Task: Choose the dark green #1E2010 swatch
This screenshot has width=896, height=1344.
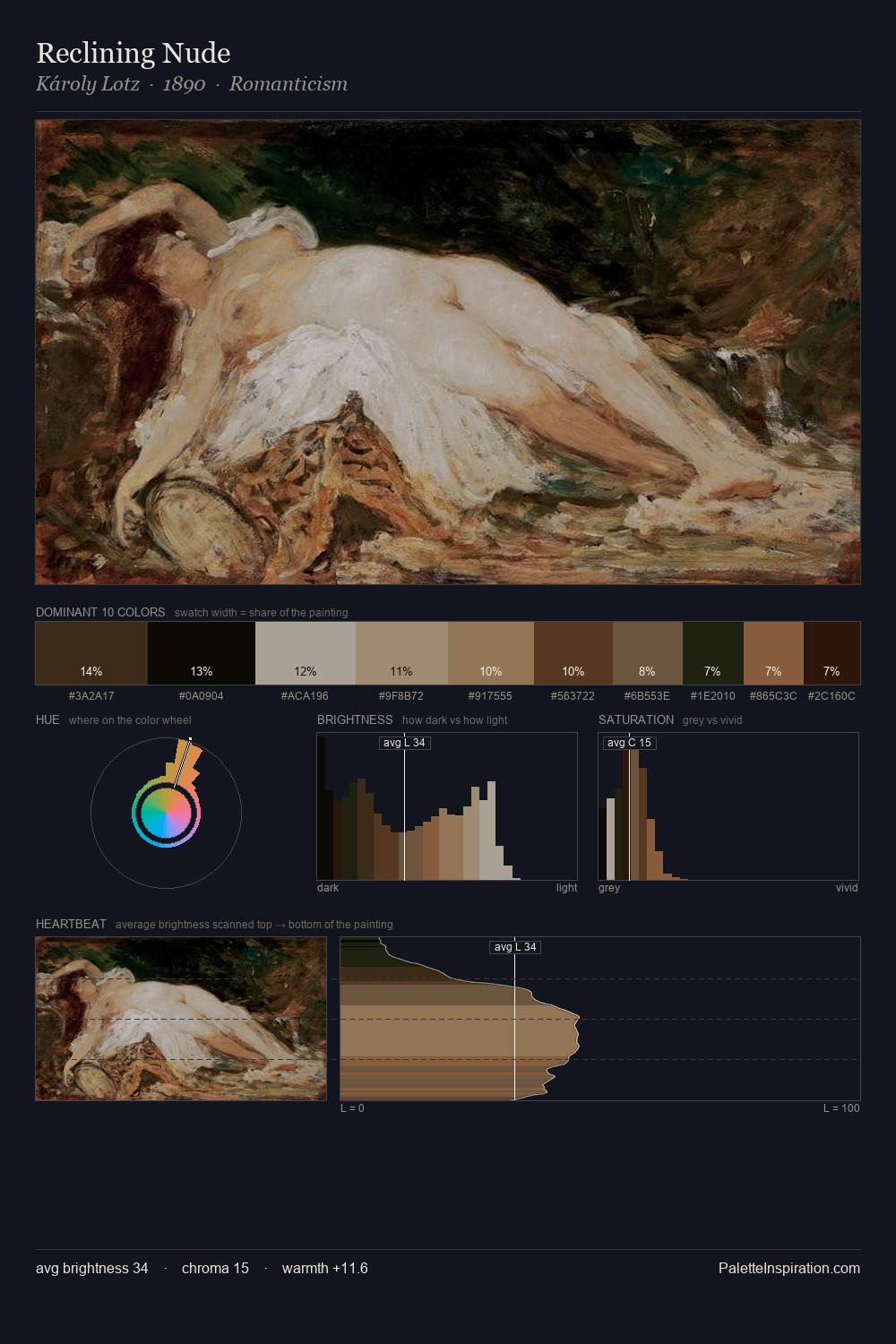Action: point(713,653)
